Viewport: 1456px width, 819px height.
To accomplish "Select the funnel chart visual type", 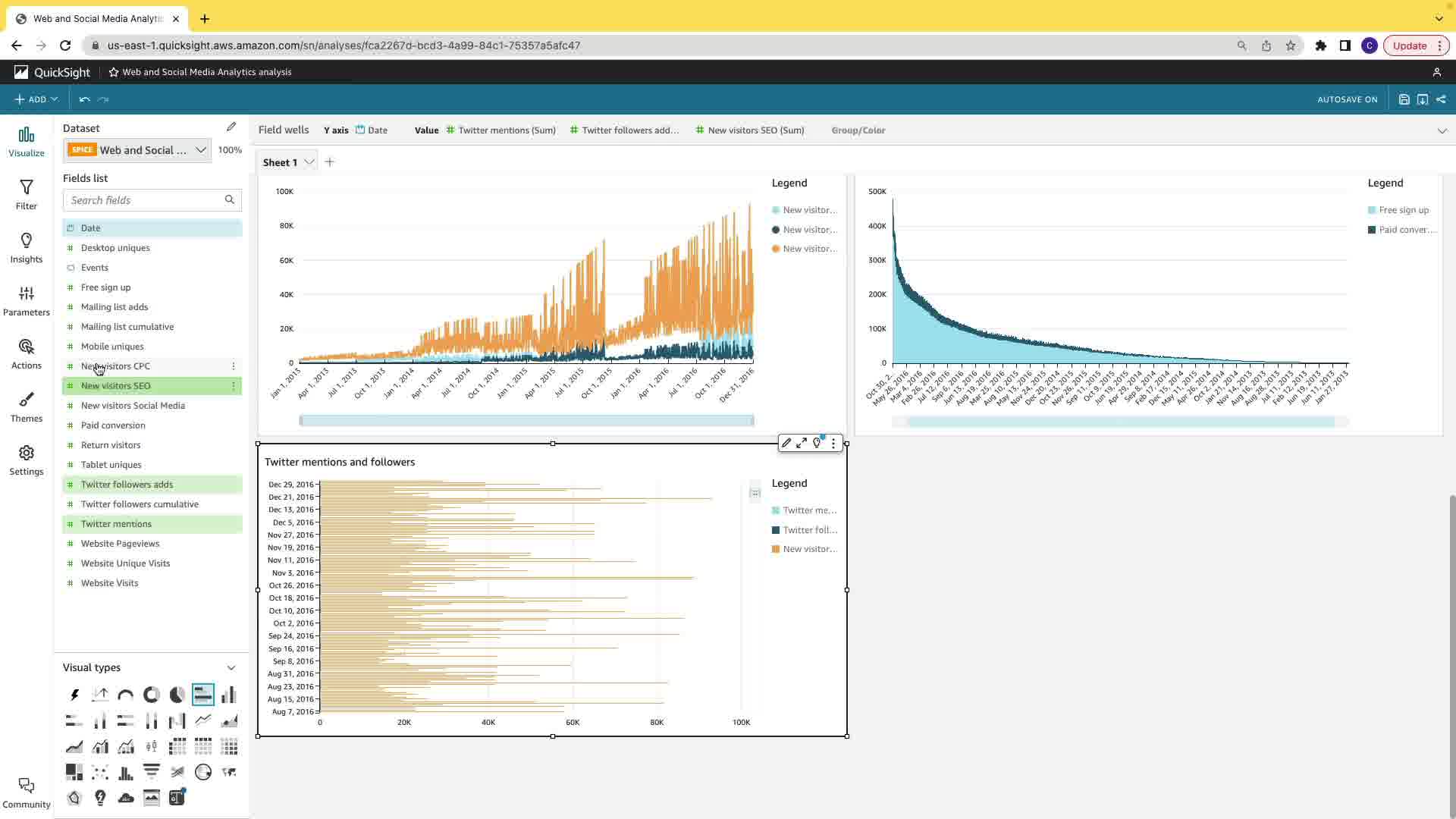I will [152, 772].
